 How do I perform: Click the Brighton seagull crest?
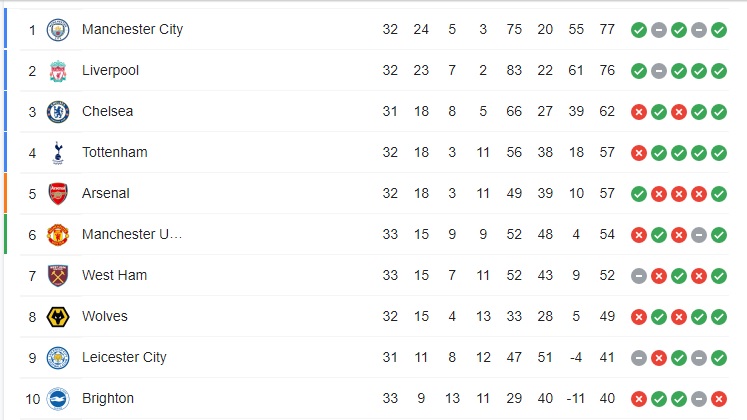pos(58,398)
